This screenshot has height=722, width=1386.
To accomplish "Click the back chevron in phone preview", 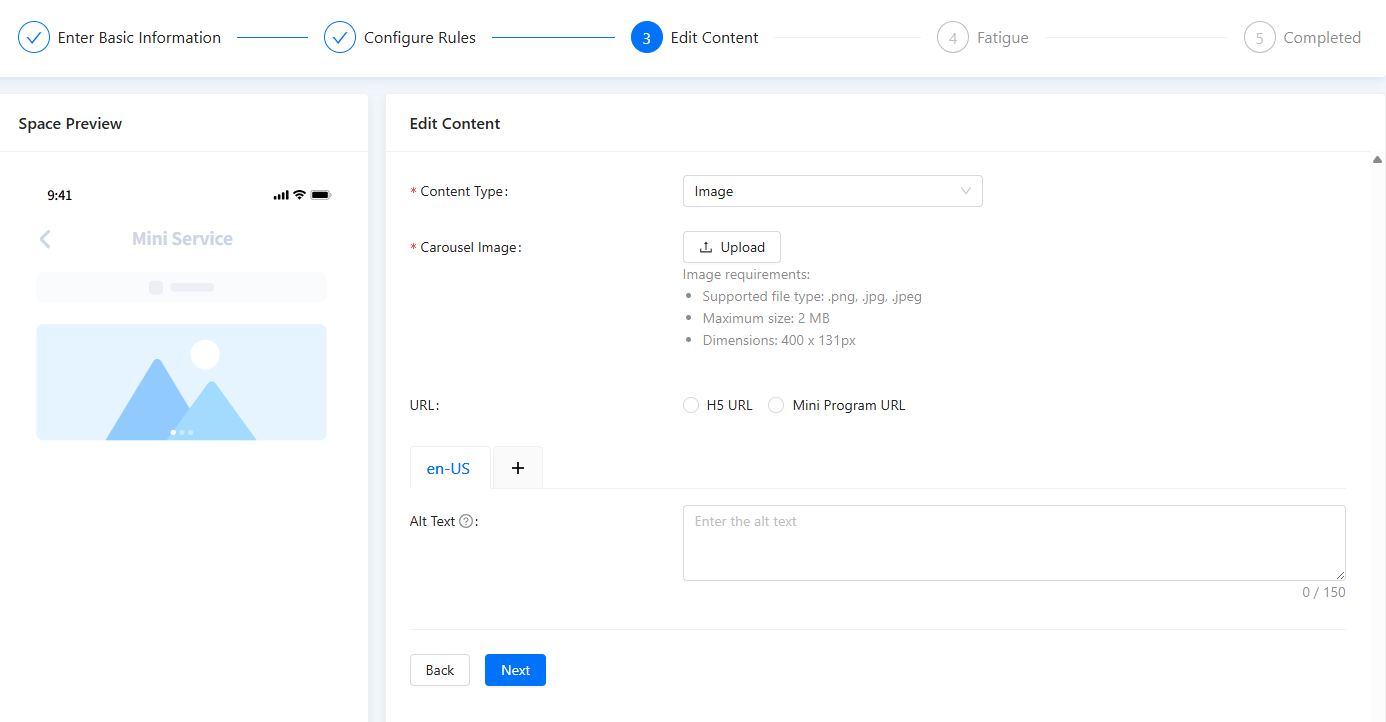I will pyautogui.click(x=45, y=239).
